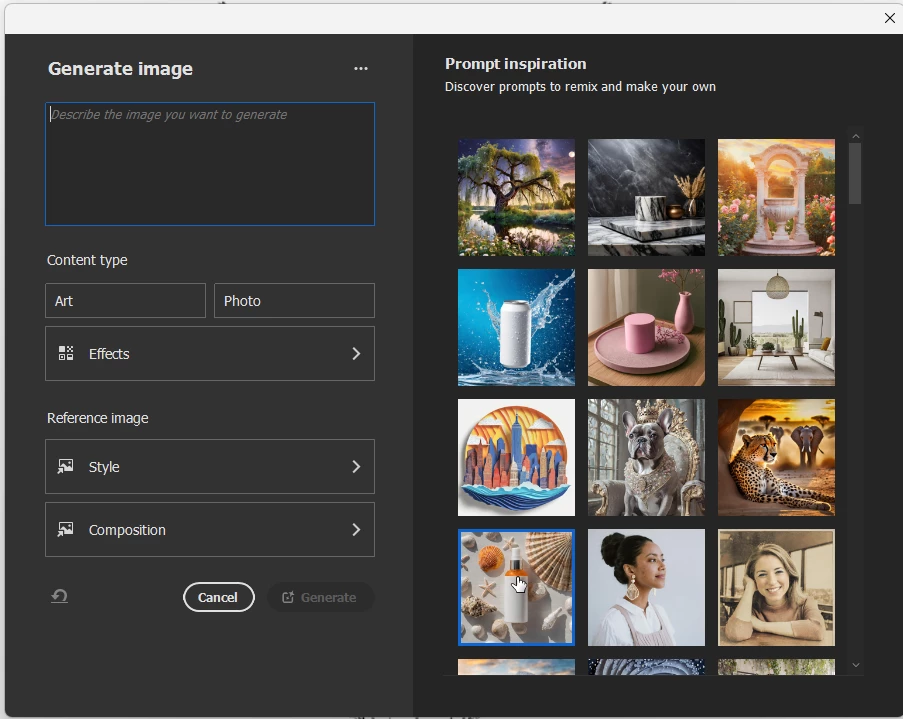Click the reset undo arrow icon
Viewport: 903px width, 719px height.
point(59,596)
